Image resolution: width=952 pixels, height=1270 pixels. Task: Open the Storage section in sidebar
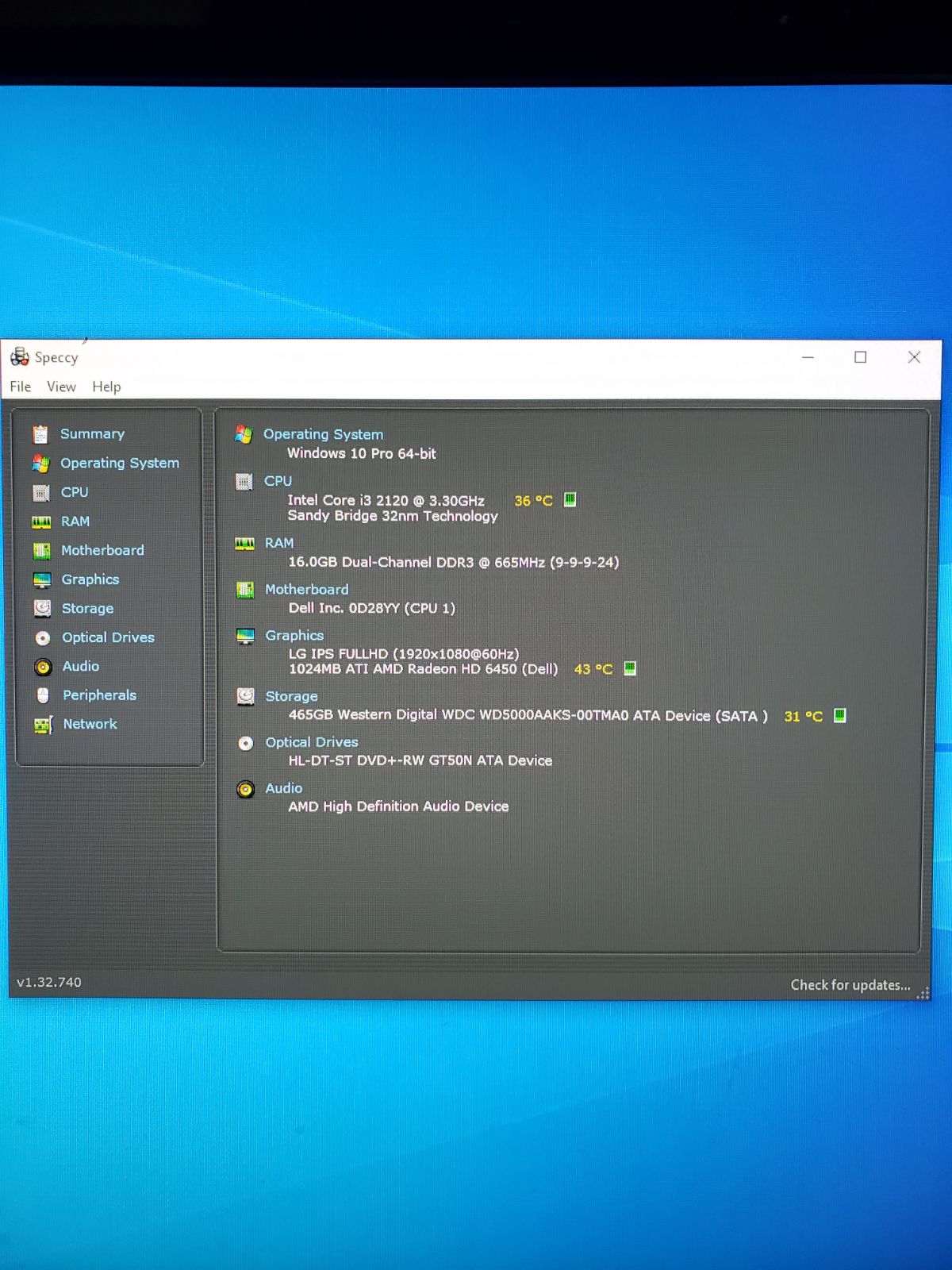click(x=88, y=609)
